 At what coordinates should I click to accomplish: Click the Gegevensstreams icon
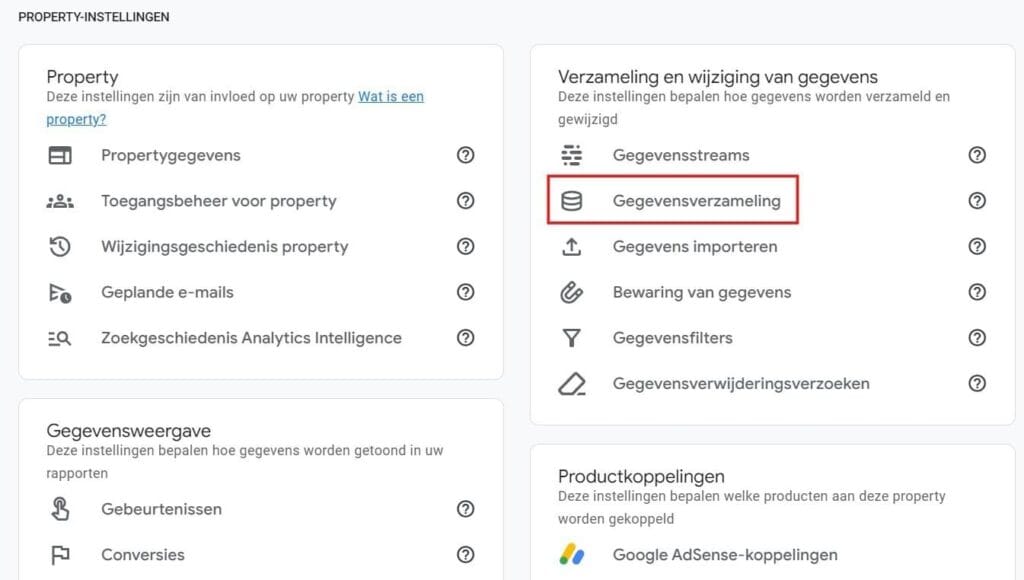click(571, 155)
